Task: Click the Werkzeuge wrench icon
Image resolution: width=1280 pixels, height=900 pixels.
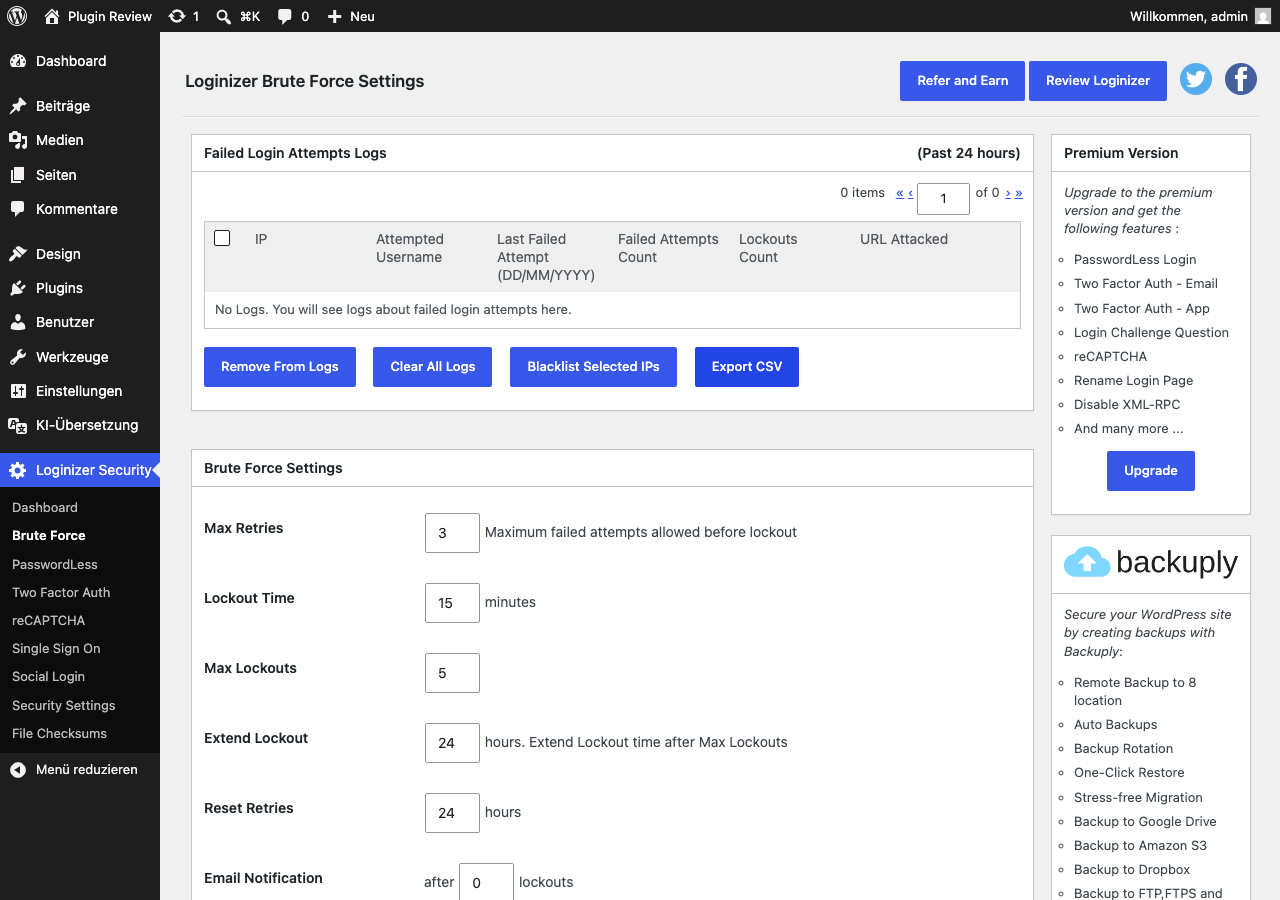Action: coord(18,357)
